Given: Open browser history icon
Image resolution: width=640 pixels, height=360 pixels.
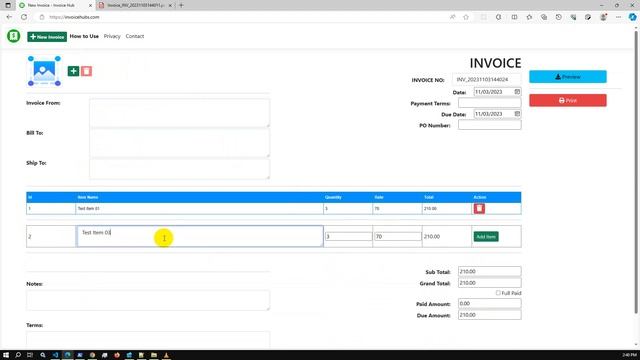Looking at the screenshot, I should [559, 17].
